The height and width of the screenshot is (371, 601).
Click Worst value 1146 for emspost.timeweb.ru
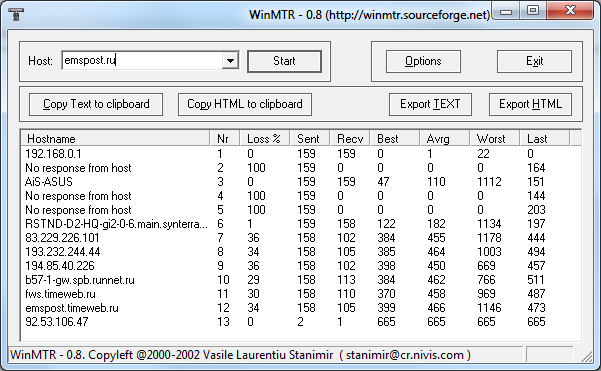[x=489, y=308]
